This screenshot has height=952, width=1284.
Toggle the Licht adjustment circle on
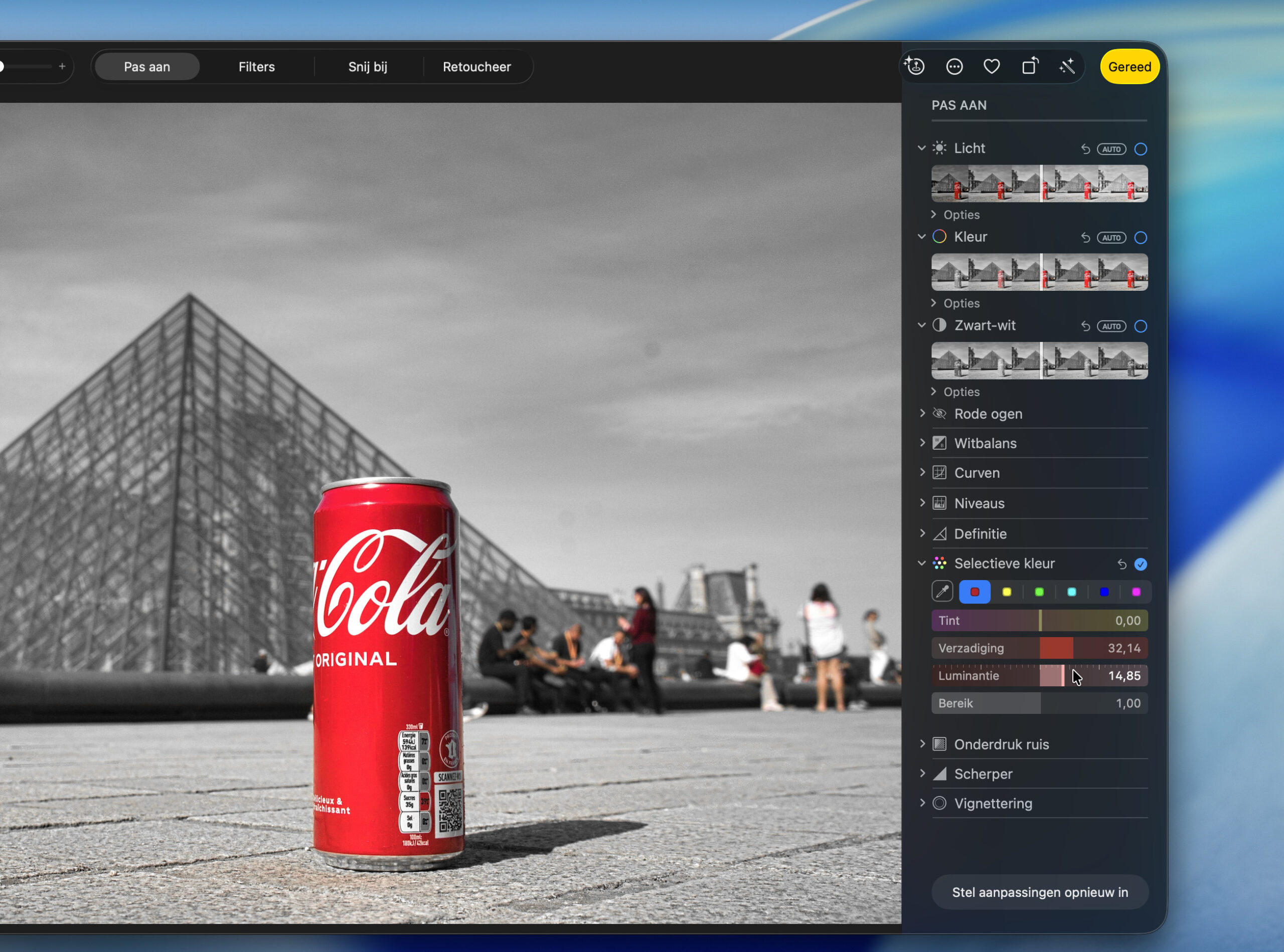[1140, 149]
